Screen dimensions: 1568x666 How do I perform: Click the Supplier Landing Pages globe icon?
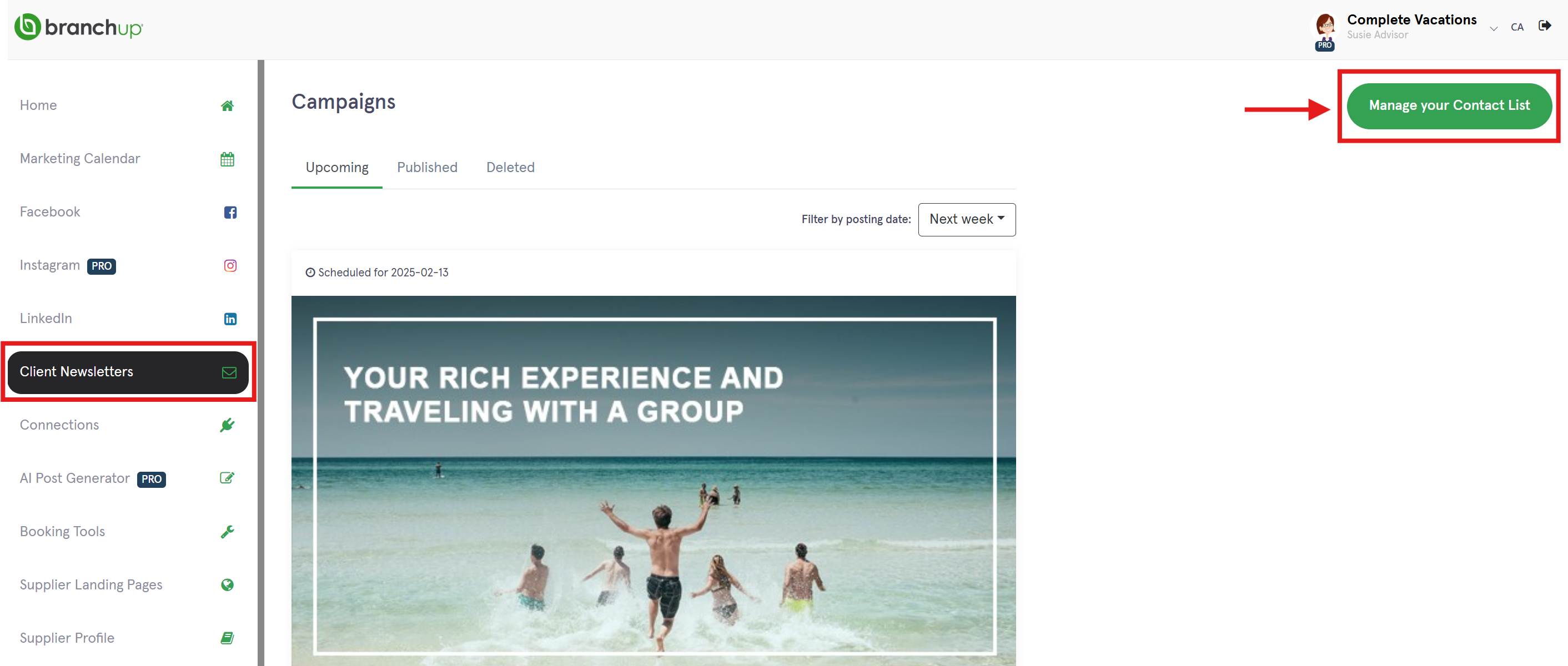click(x=227, y=584)
